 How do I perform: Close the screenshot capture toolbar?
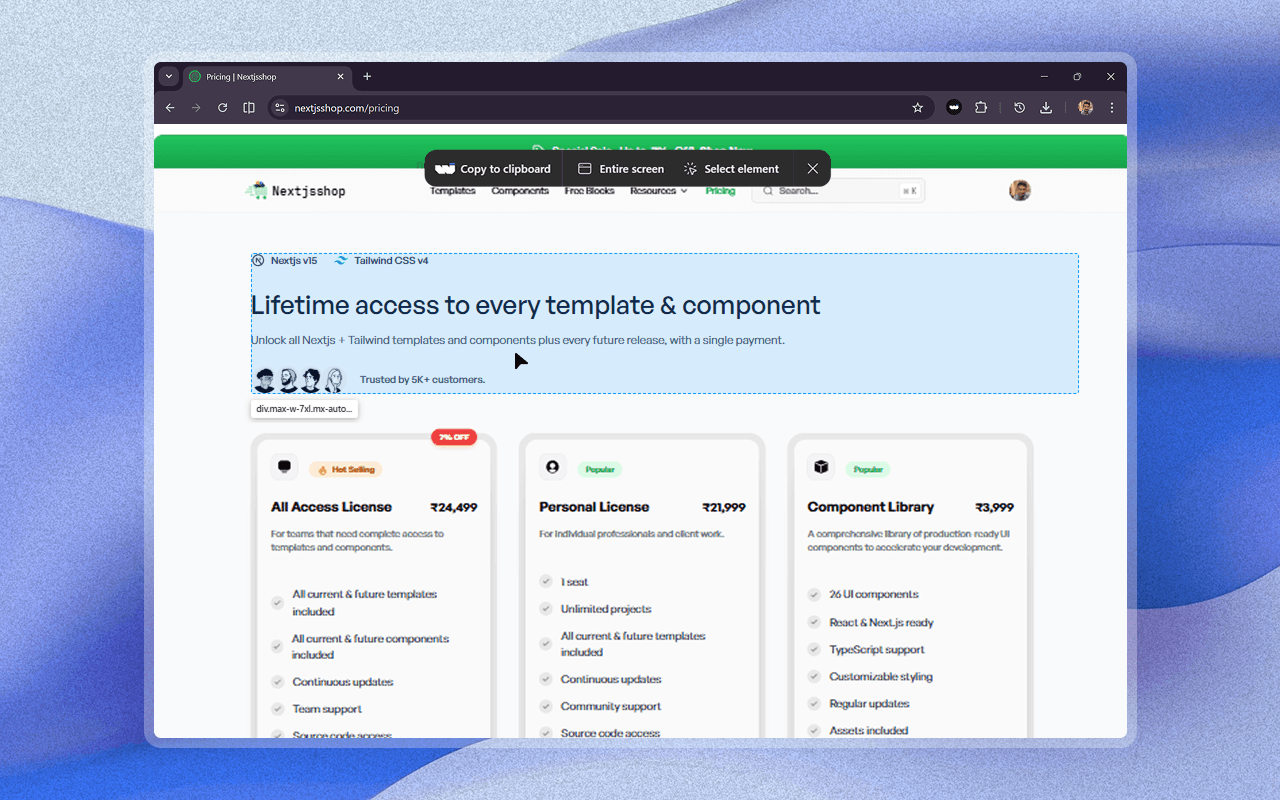coord(813,169)
